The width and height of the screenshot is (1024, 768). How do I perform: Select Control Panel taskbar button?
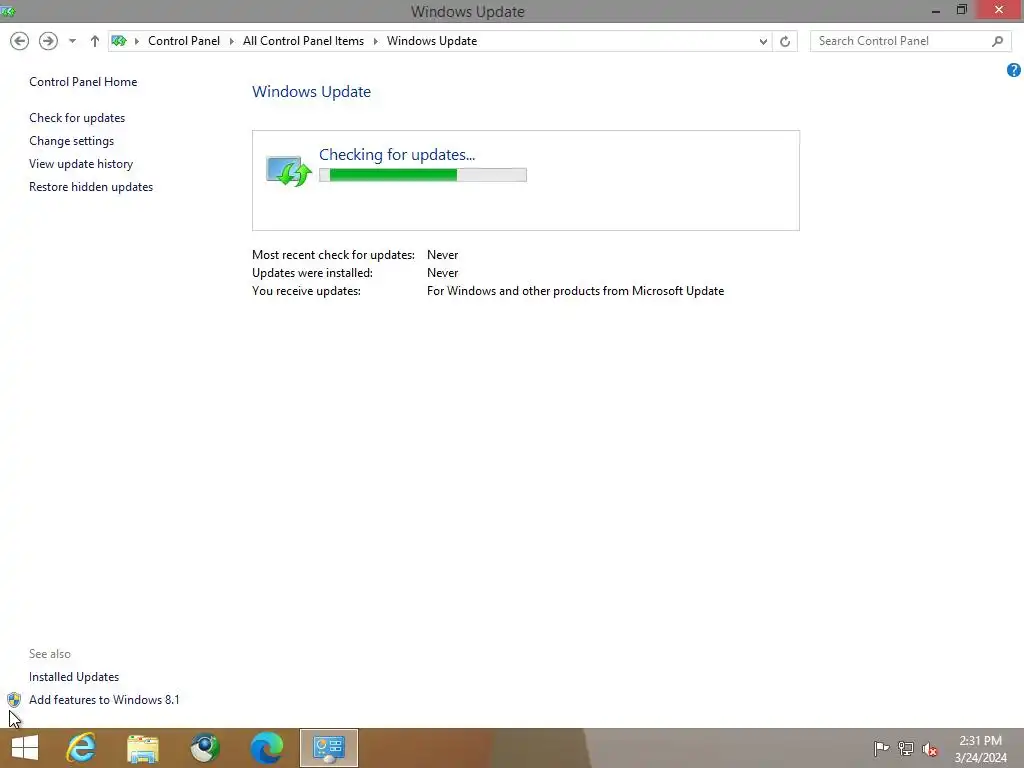(x=328, y=748)
